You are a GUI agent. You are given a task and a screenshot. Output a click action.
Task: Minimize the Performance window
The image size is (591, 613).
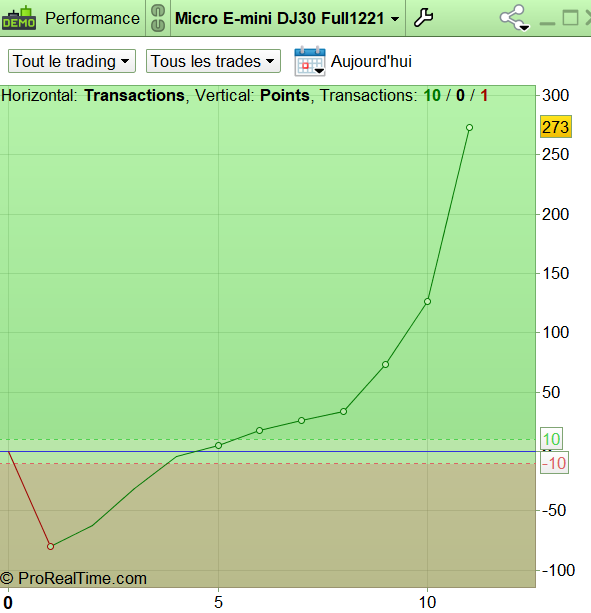pos(547,23)
